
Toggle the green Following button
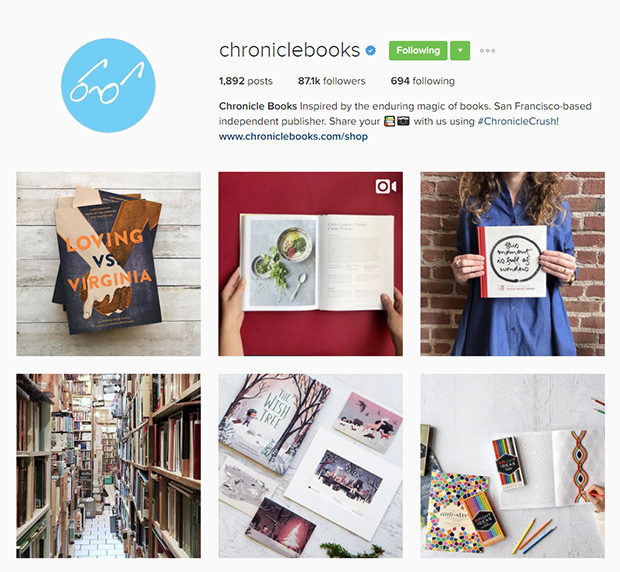(x=418, y=51)
